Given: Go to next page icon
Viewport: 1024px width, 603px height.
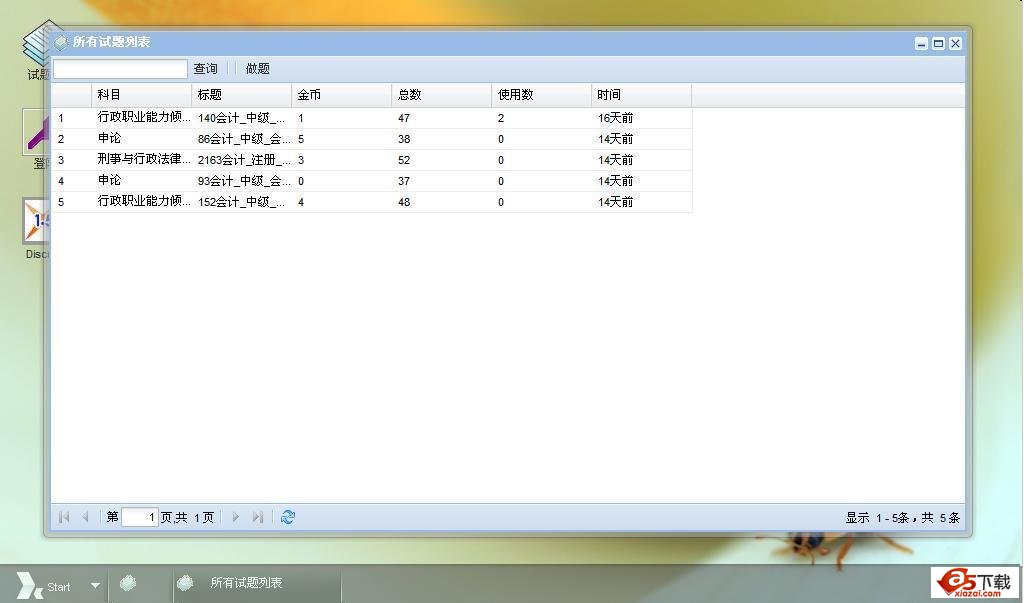Looking at the screenshot, I should coord(236,517).
